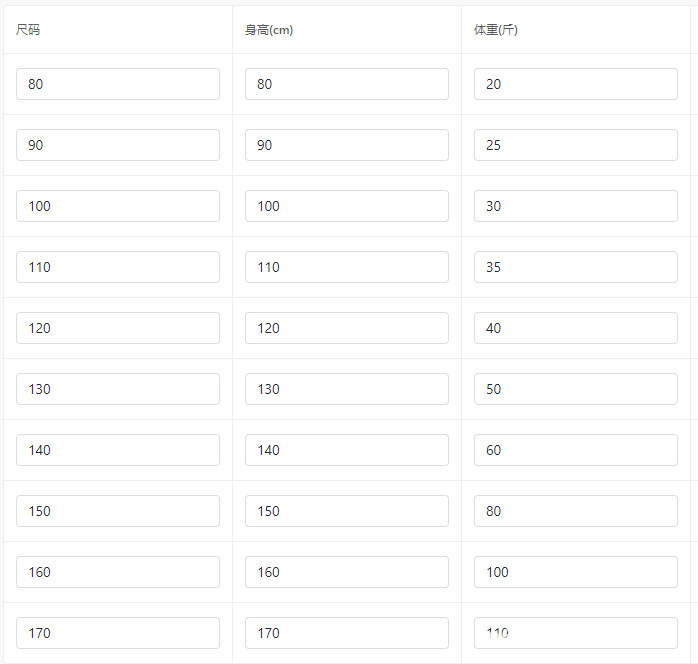Viewport: 698px width, 664px height.
Task: Click the 尺码 field containing 80
Action: [x=118, y=84]
